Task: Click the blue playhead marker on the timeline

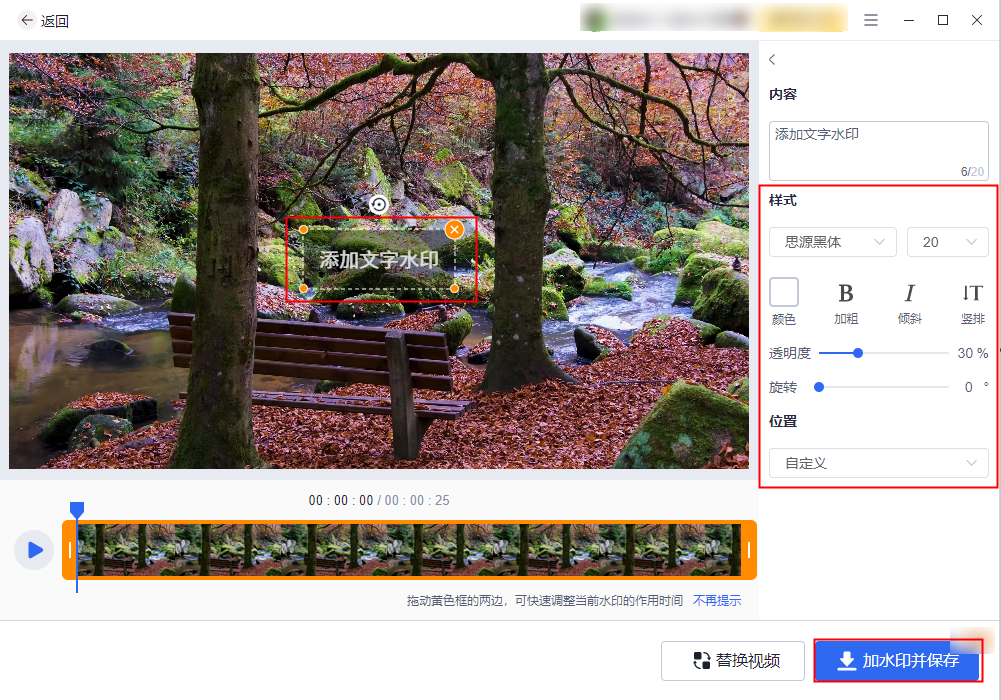Action: [x=77, y=509]
